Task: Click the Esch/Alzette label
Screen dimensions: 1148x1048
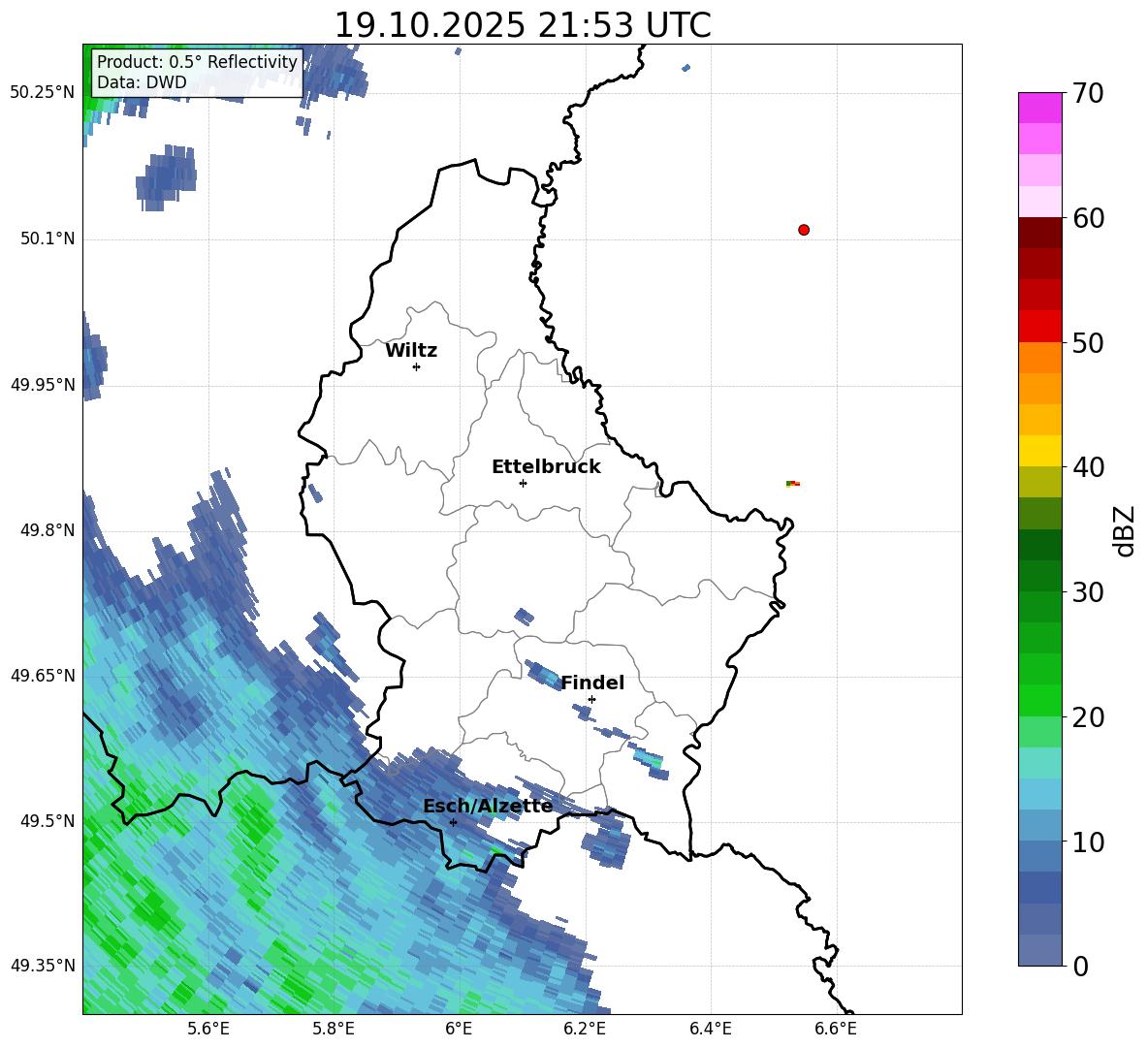Action: pyautogui.click(x=488, y=807)
